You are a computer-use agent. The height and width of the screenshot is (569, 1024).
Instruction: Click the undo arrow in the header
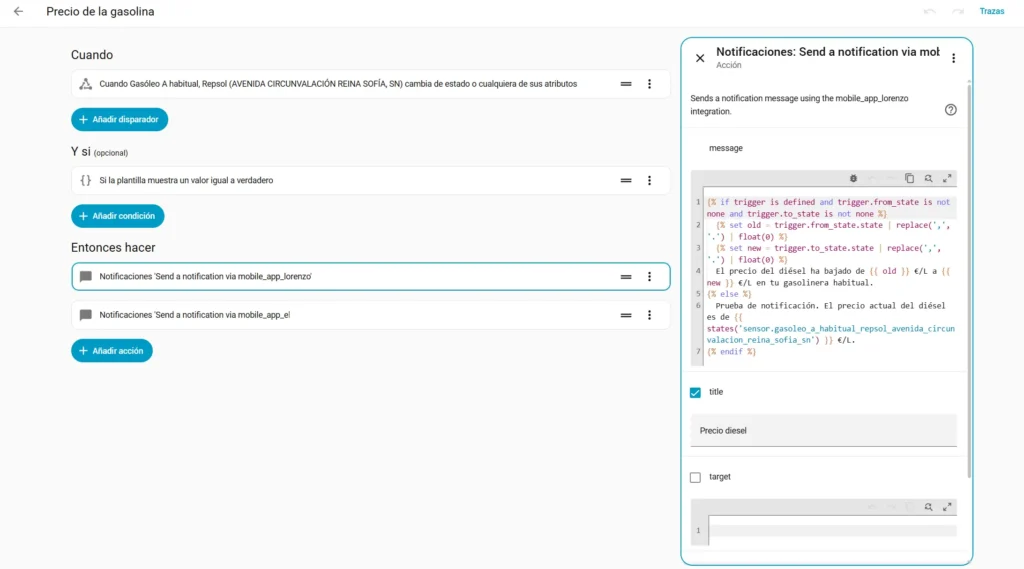[929, 11]
